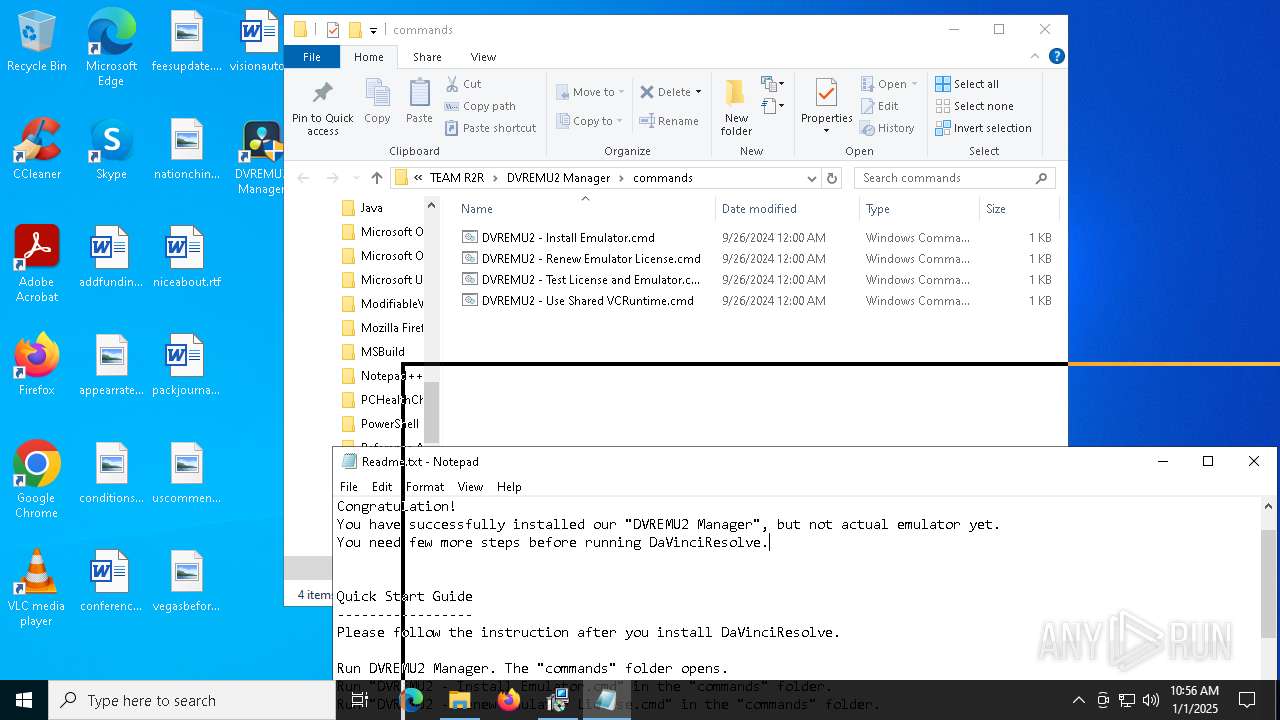
Task: Click Select all in ribbon
Action: coord(967,84)
